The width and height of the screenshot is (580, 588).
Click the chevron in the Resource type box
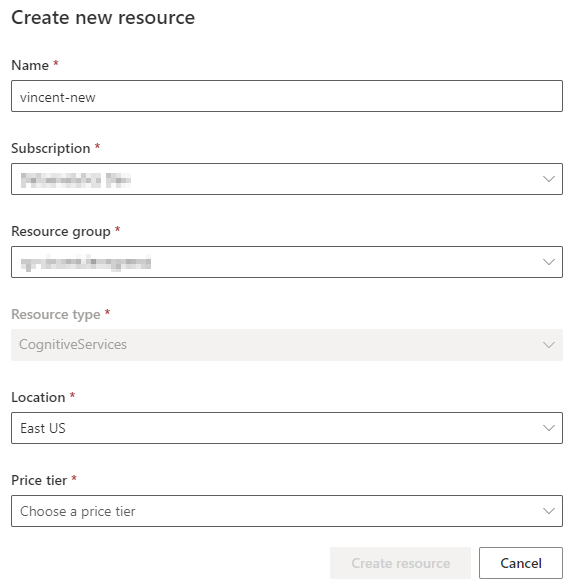pos(549,345)
